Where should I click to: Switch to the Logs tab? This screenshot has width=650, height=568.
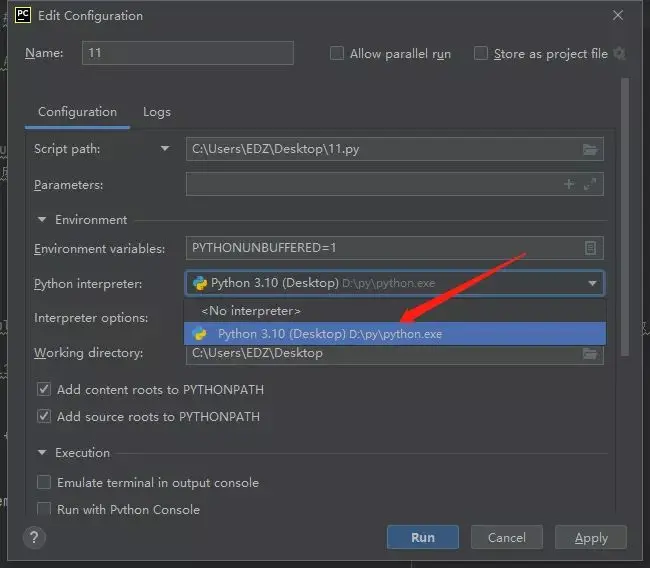coord(157,112)
